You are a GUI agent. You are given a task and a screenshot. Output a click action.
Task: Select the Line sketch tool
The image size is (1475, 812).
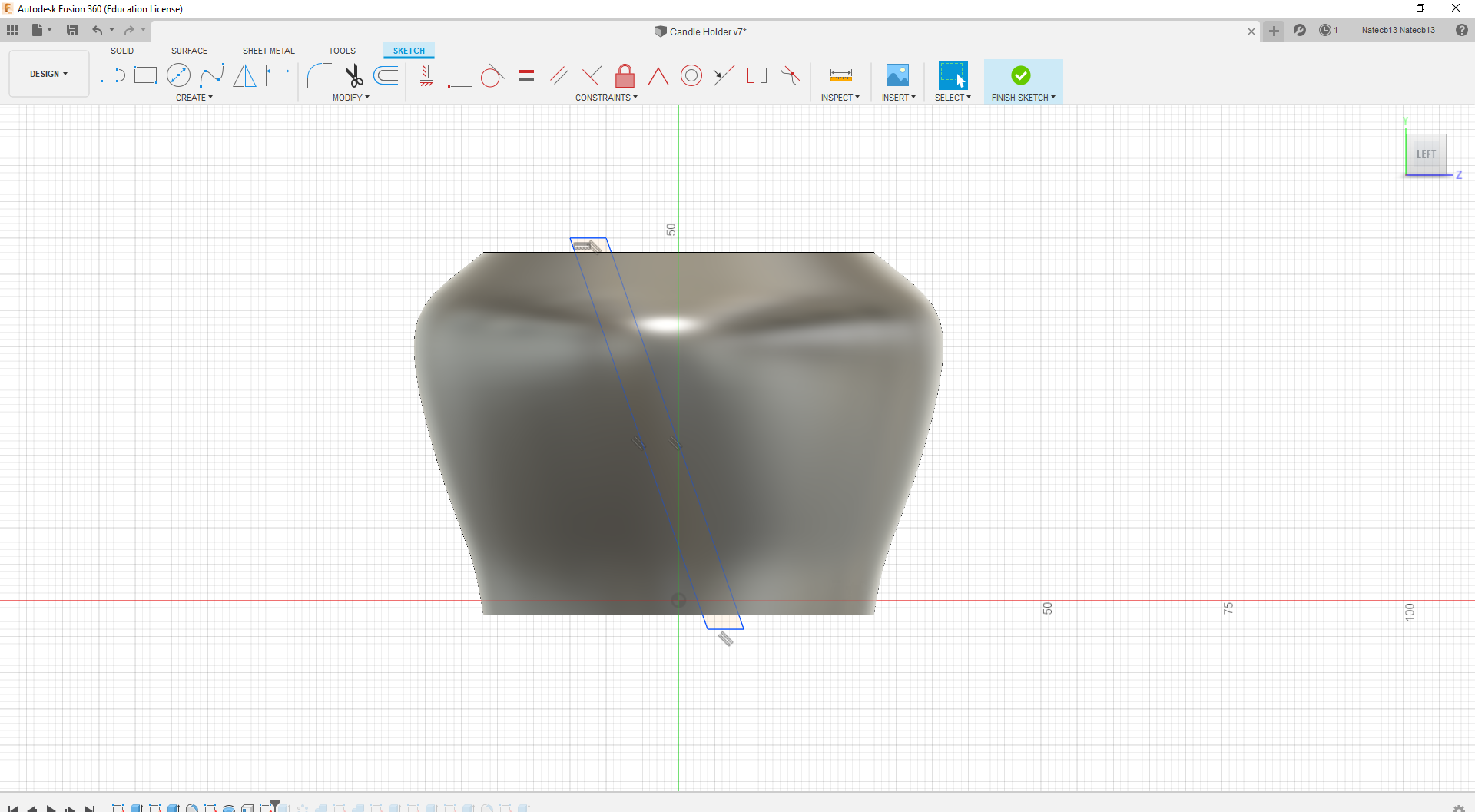[x=112, y=75]
